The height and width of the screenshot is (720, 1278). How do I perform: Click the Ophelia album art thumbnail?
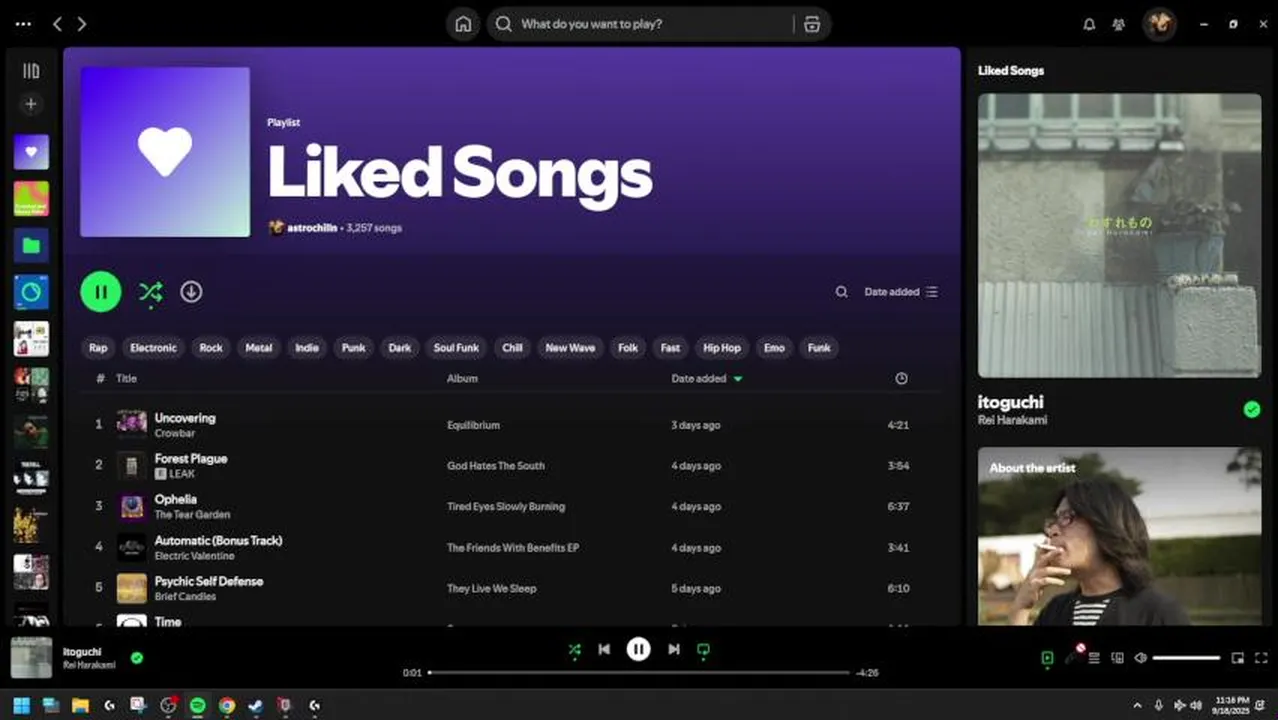point(132,506)
